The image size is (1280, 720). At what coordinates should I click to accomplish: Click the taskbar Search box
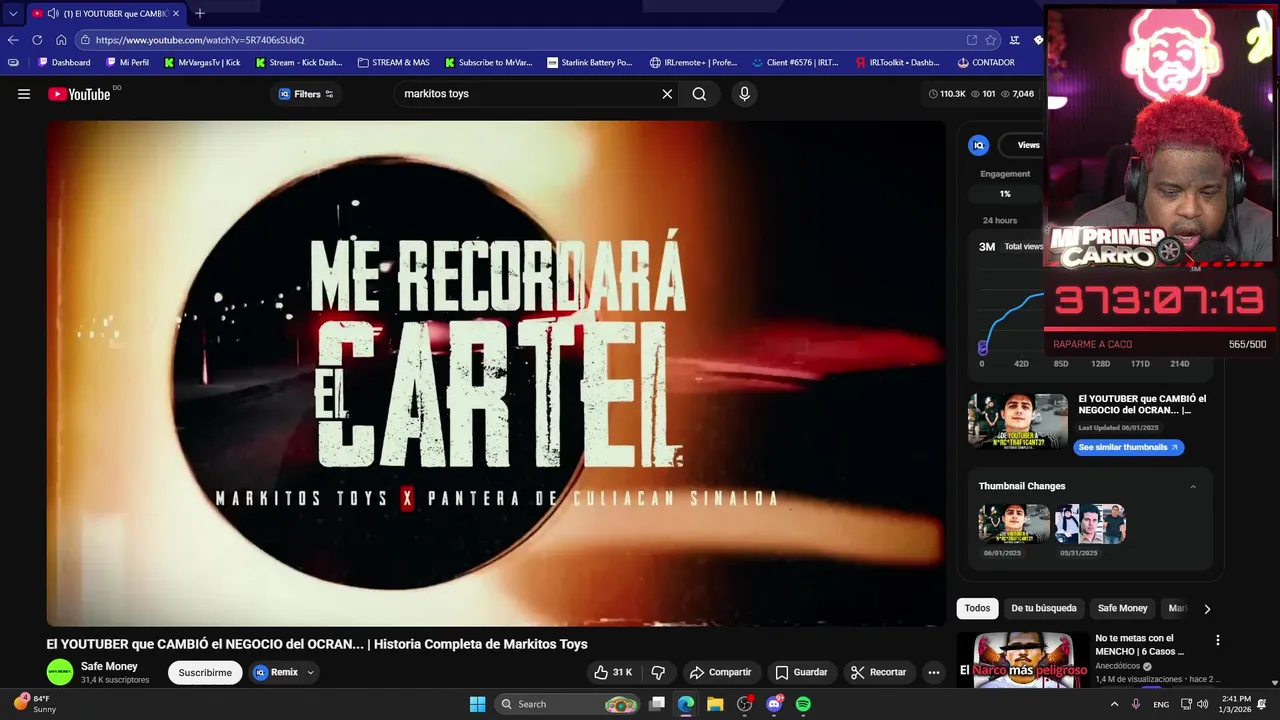568,704
